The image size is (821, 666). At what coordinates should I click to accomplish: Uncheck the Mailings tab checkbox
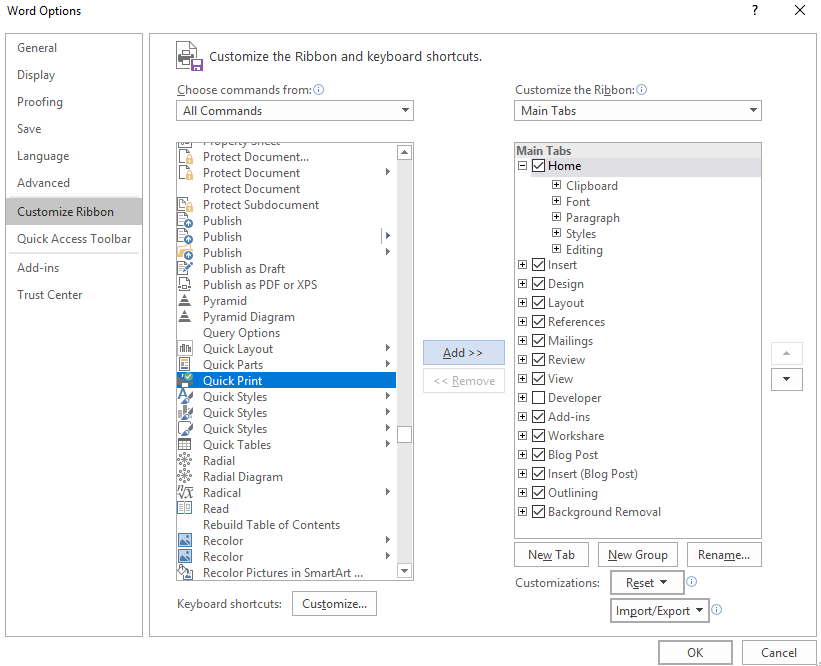(x=539, y=341)
